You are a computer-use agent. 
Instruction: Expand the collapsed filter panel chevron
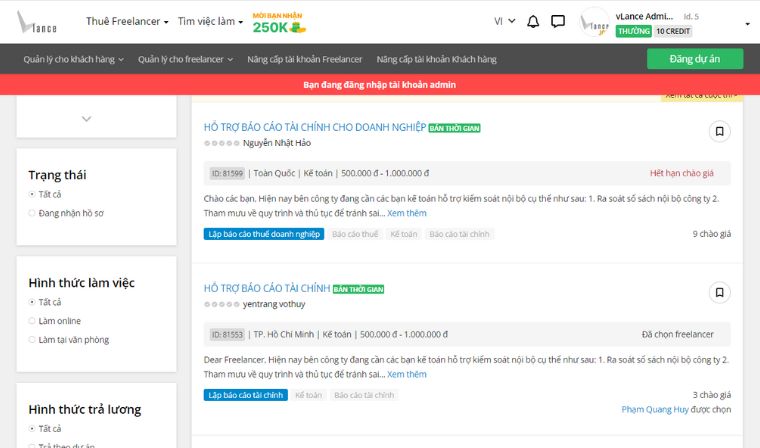pyautogui.click(x=86, y=119)
